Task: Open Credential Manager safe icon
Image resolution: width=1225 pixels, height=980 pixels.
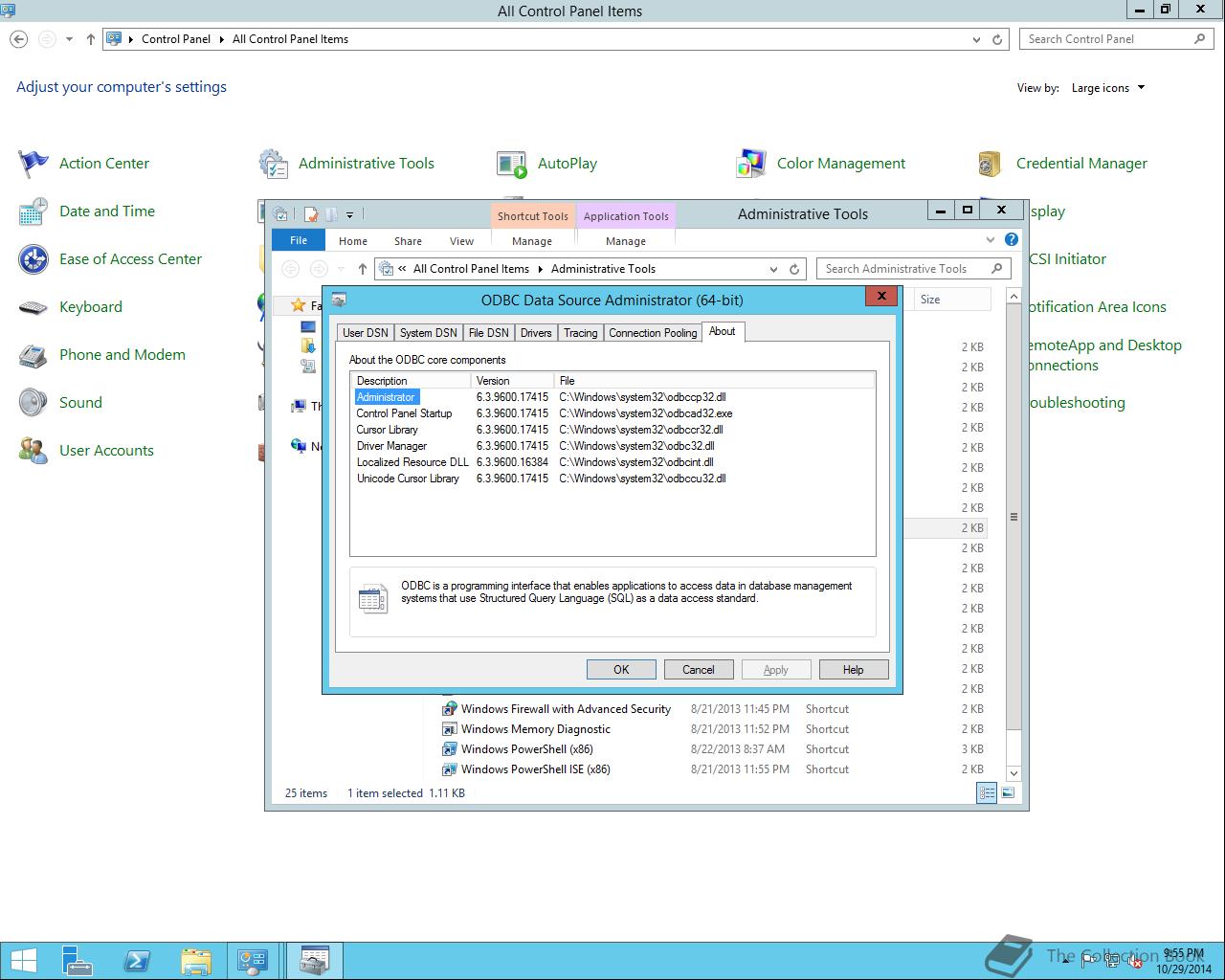Action: (x=991, y=164)
